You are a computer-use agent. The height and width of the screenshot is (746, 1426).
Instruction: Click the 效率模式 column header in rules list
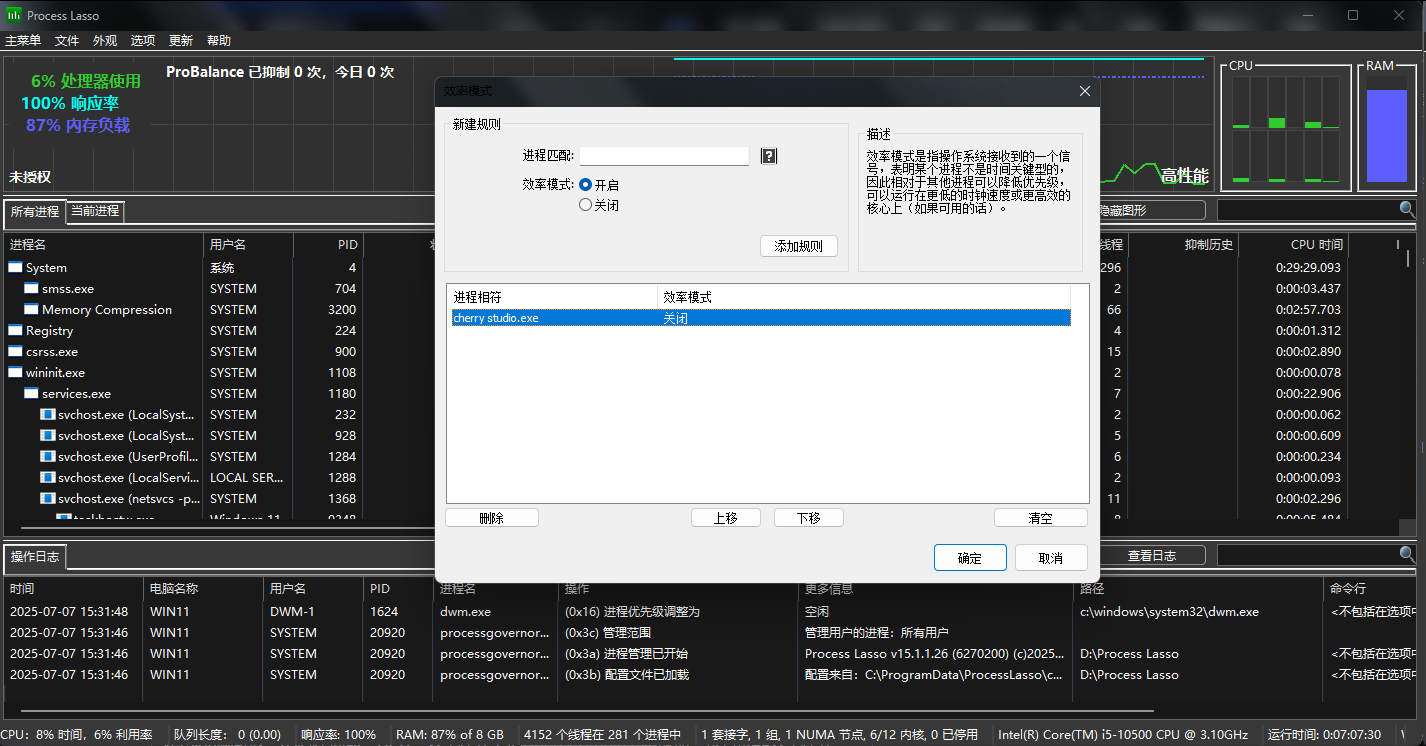pos(865,297)
